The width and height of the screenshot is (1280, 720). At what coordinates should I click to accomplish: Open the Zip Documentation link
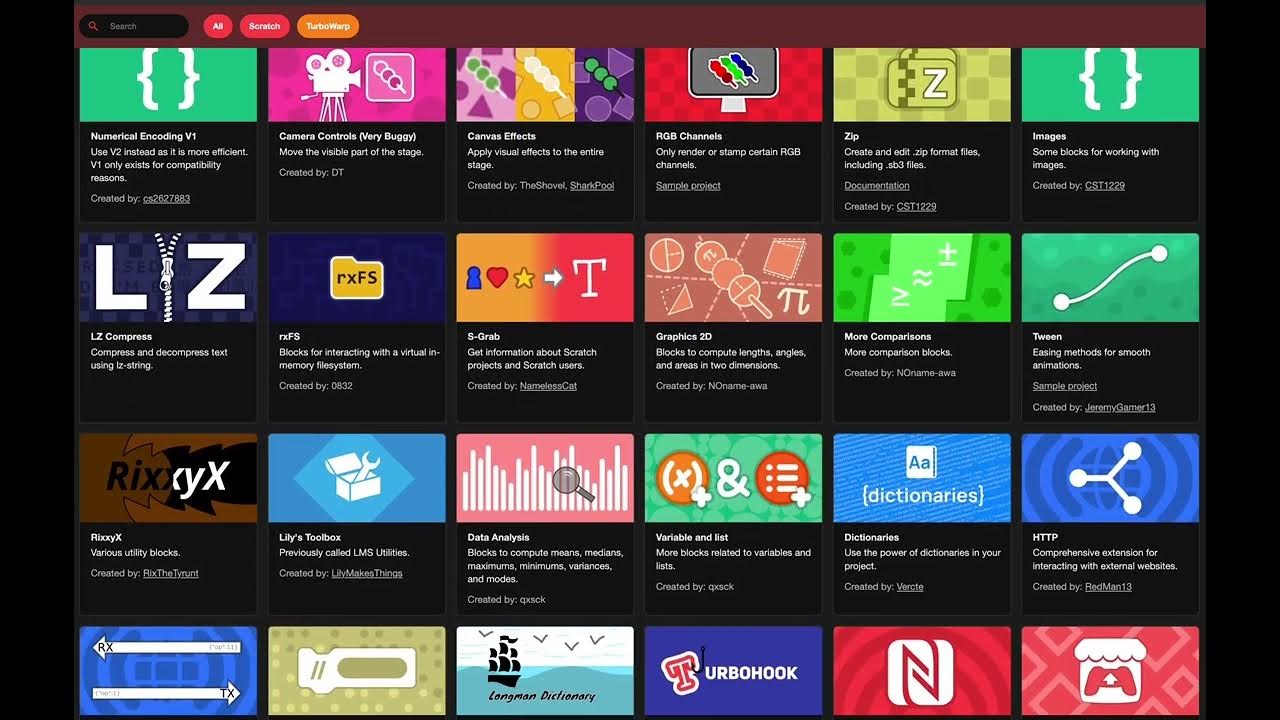pos(877,186)
